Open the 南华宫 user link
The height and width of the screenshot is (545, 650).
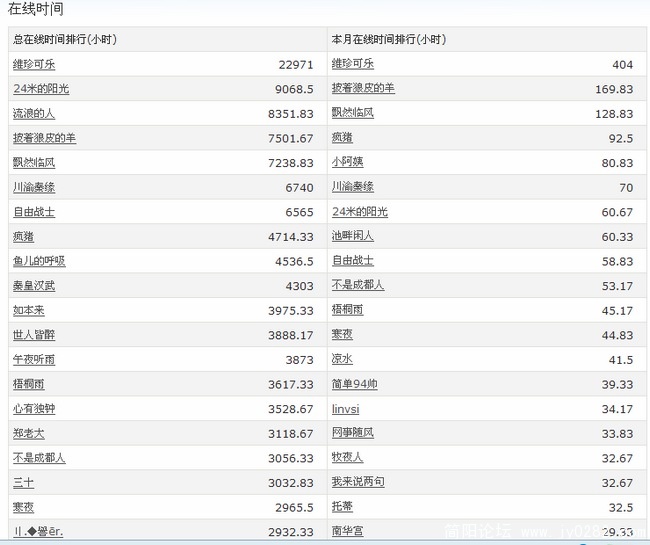[347, 531]
